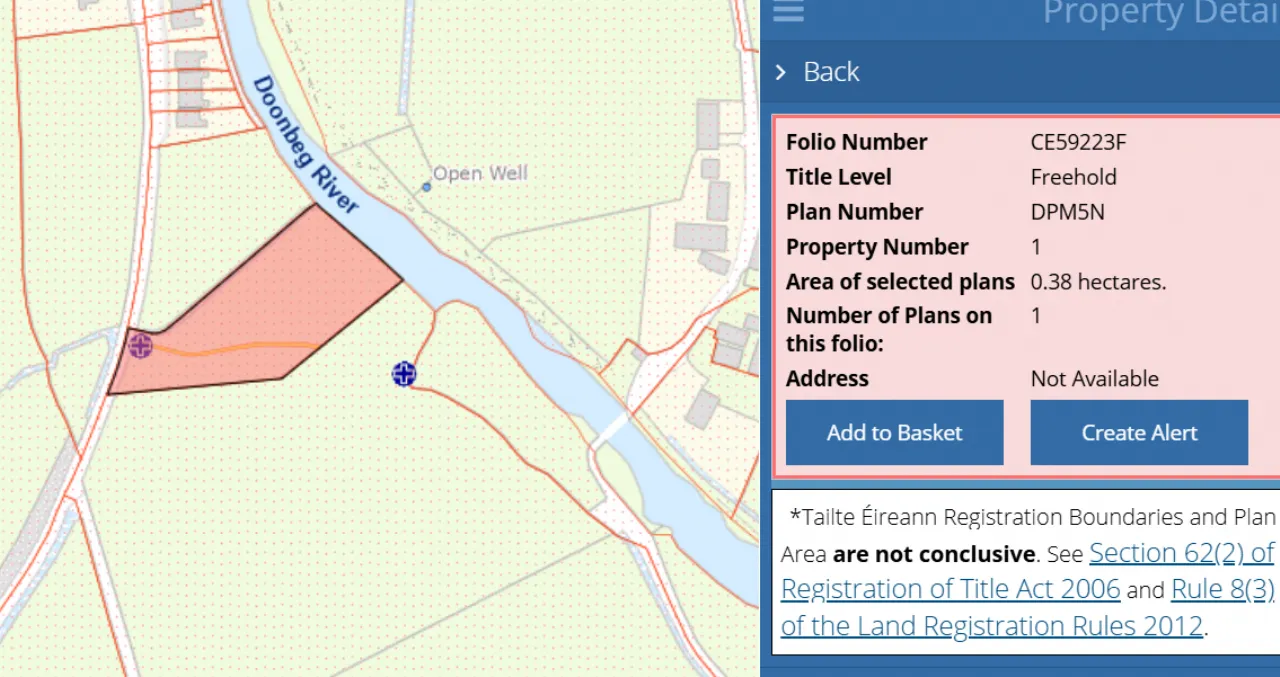Select the purple crosshair marker inside the parcel
This screenshot has height=677, width=1280.
pyautogui.click(x=141, y=346)
